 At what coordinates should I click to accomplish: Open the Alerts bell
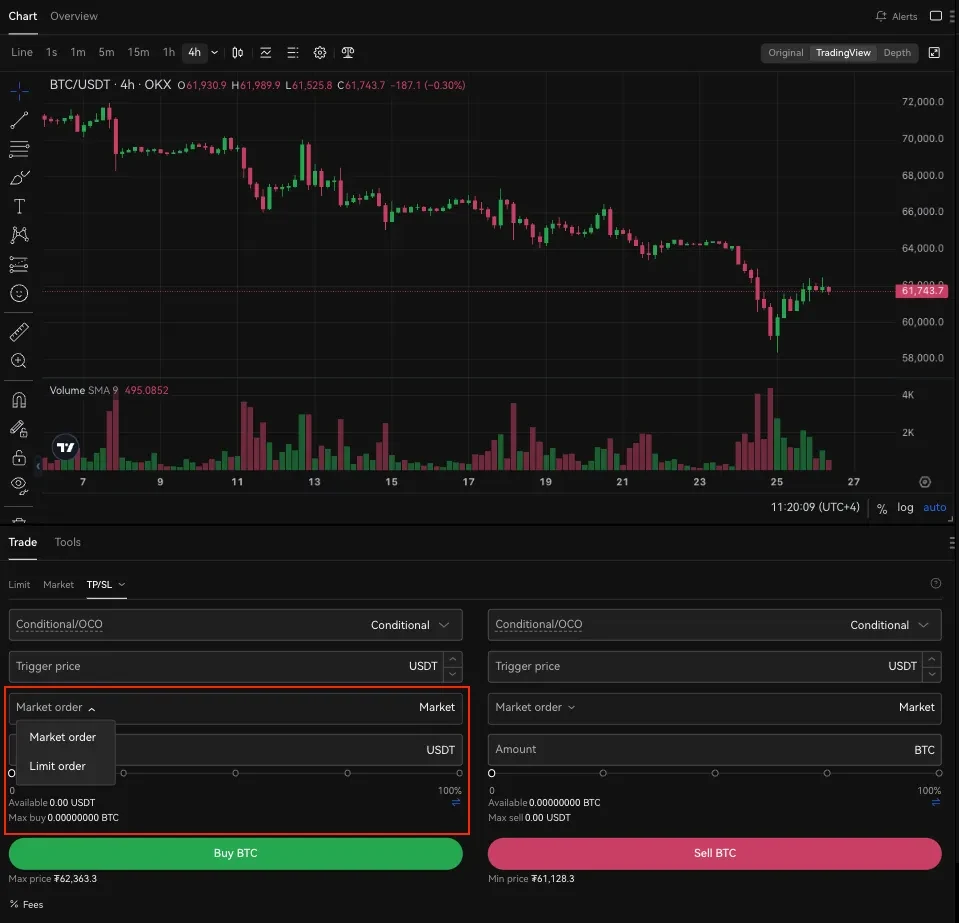[x=896, y=17]
